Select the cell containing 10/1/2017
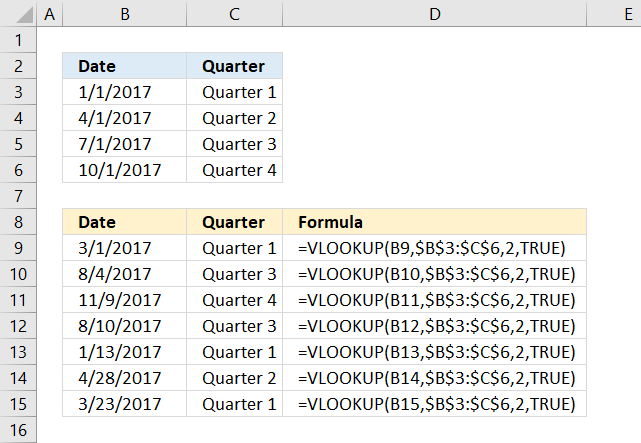 click(125, 170)
